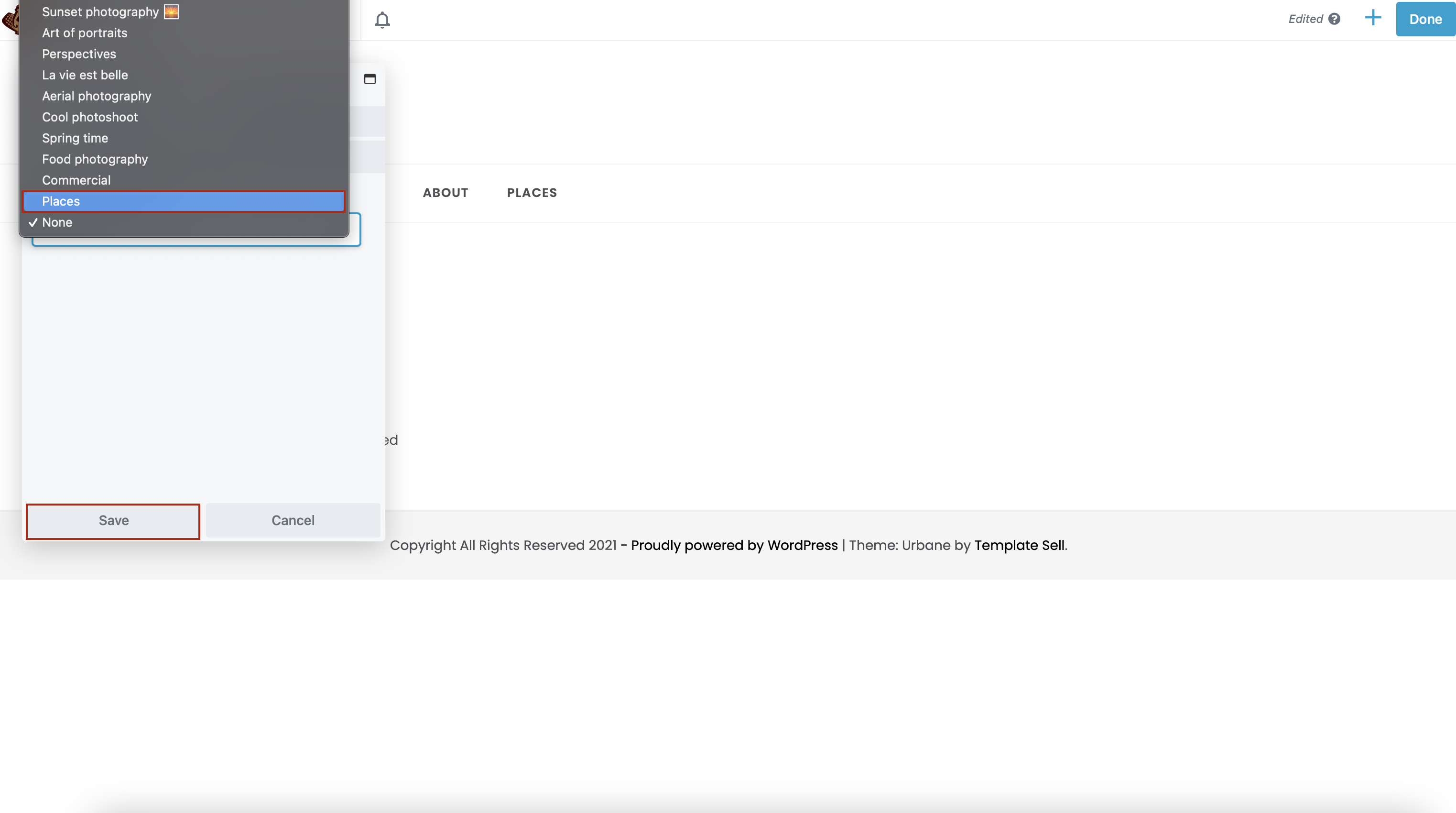
Task: Click the blue plus add icon
Action: [1373, 18]
